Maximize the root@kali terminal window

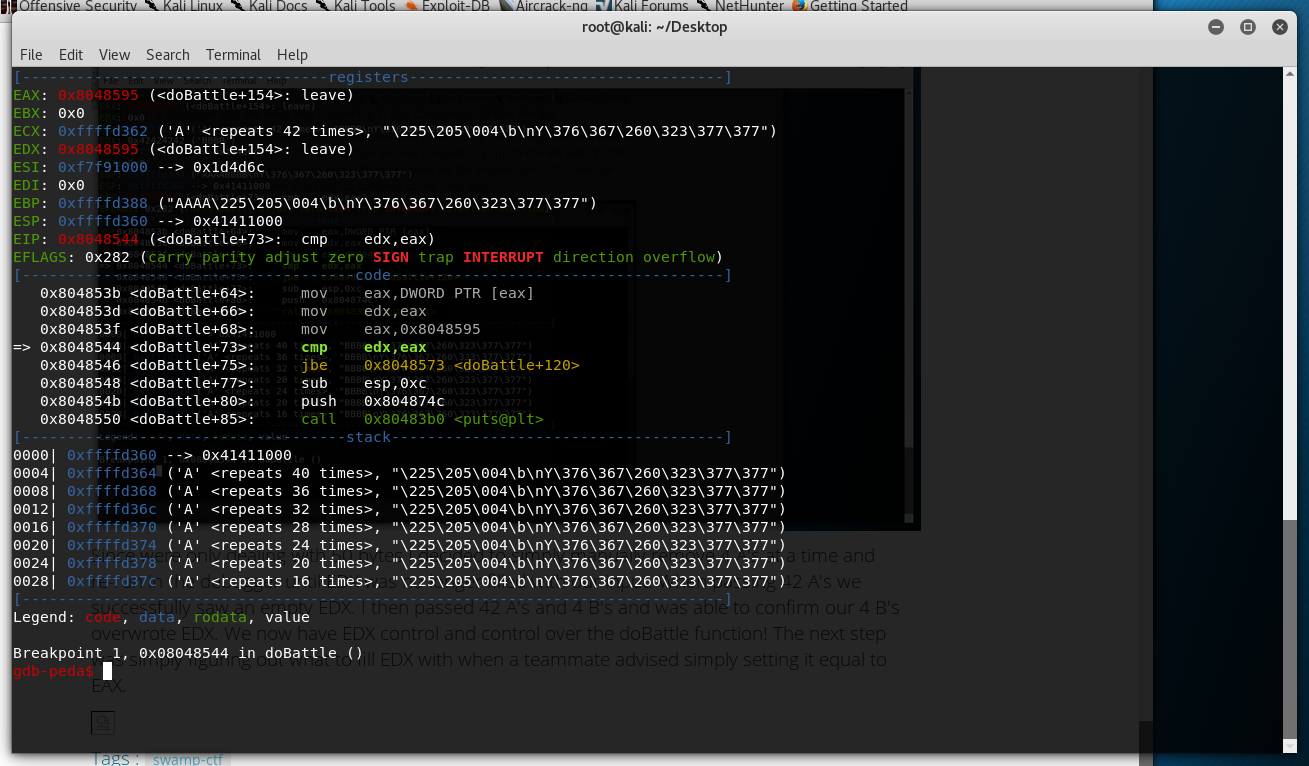(x=1248, y=27)
